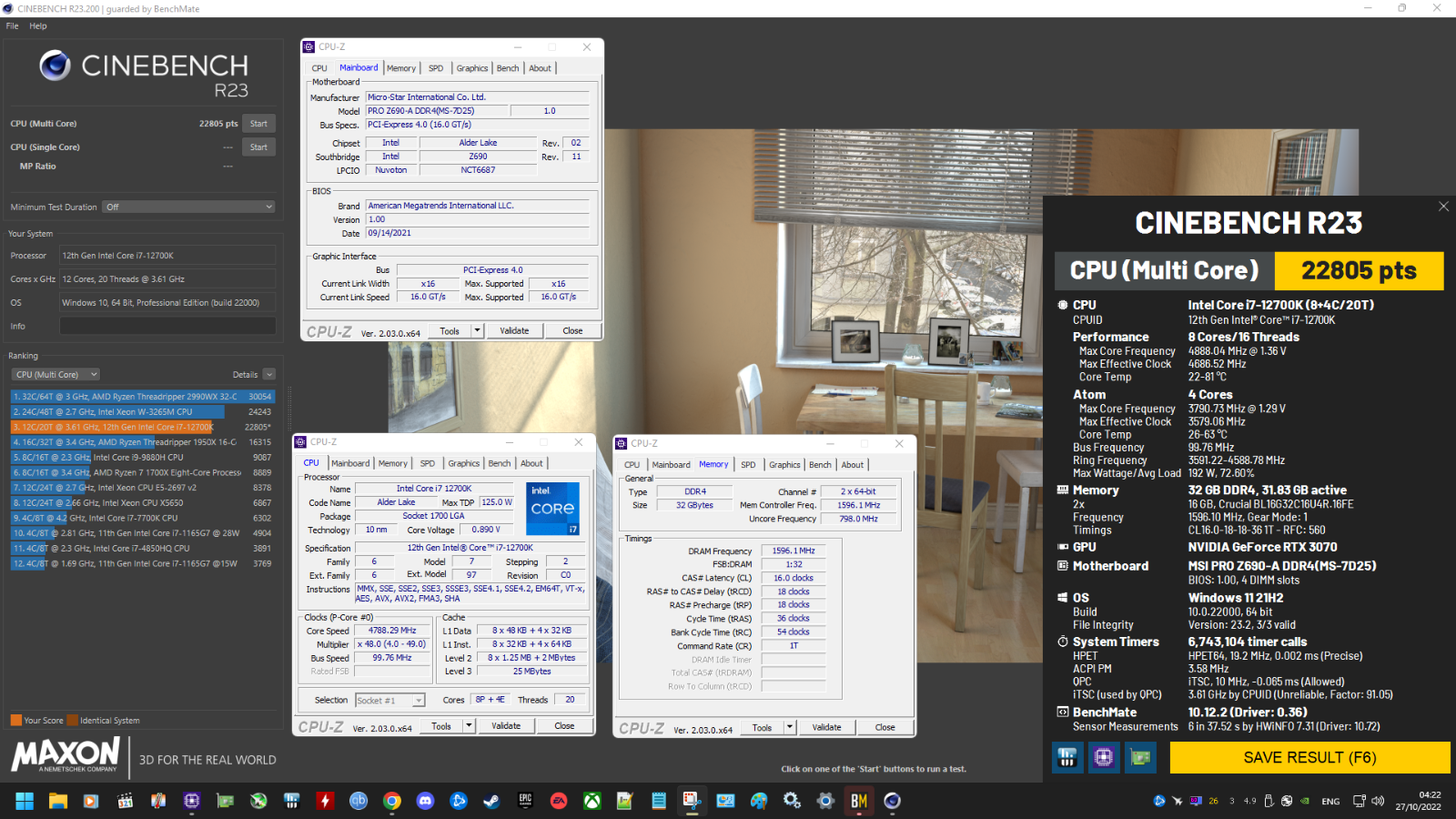Switch to Graphics tab in Memory CPU-Z window
Image resolution: width=1456 pixels, height=819 pixels.
point(784,464)
